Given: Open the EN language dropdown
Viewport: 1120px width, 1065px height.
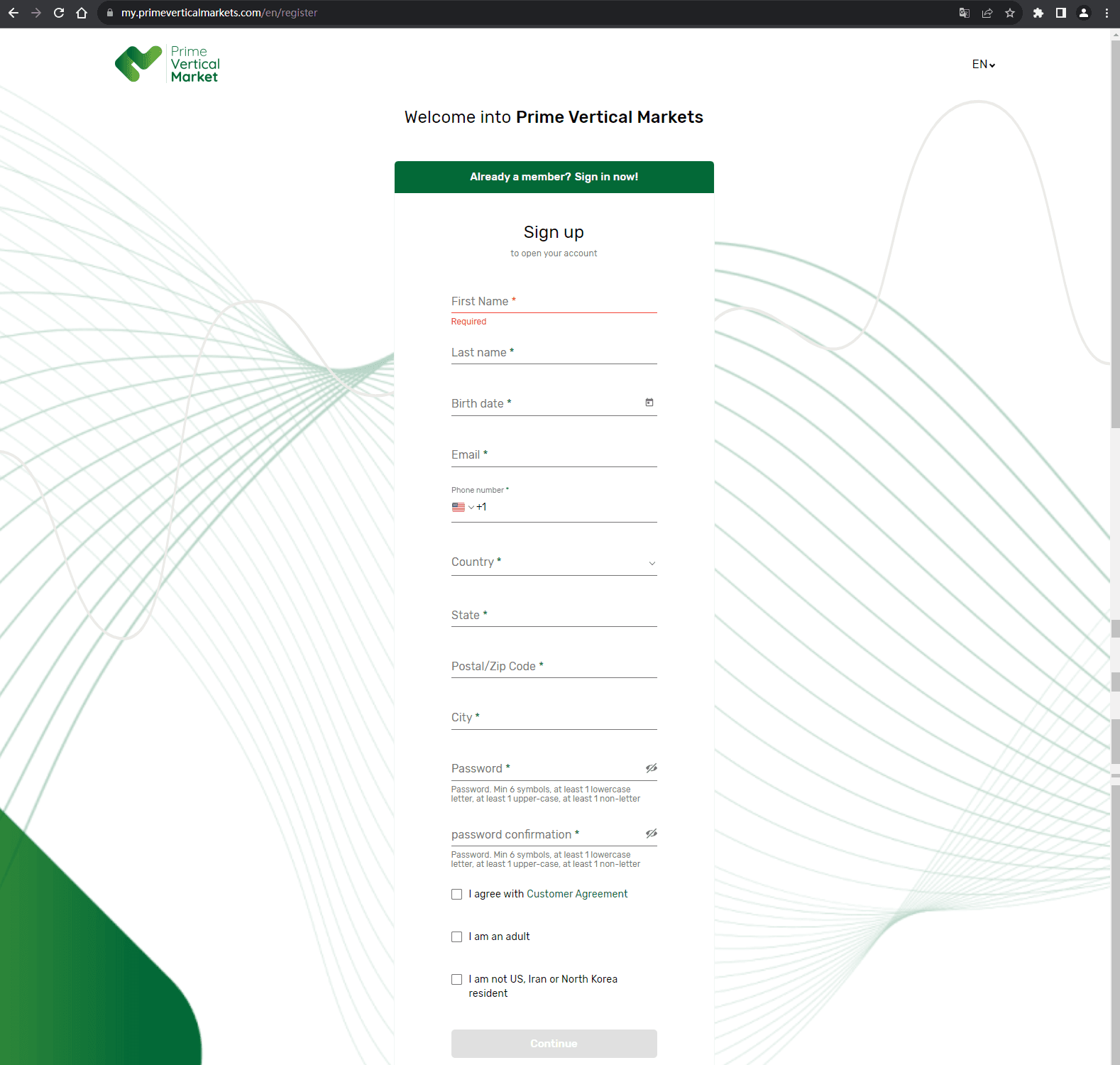Looking at the screenshot, I should coord(984,65).
